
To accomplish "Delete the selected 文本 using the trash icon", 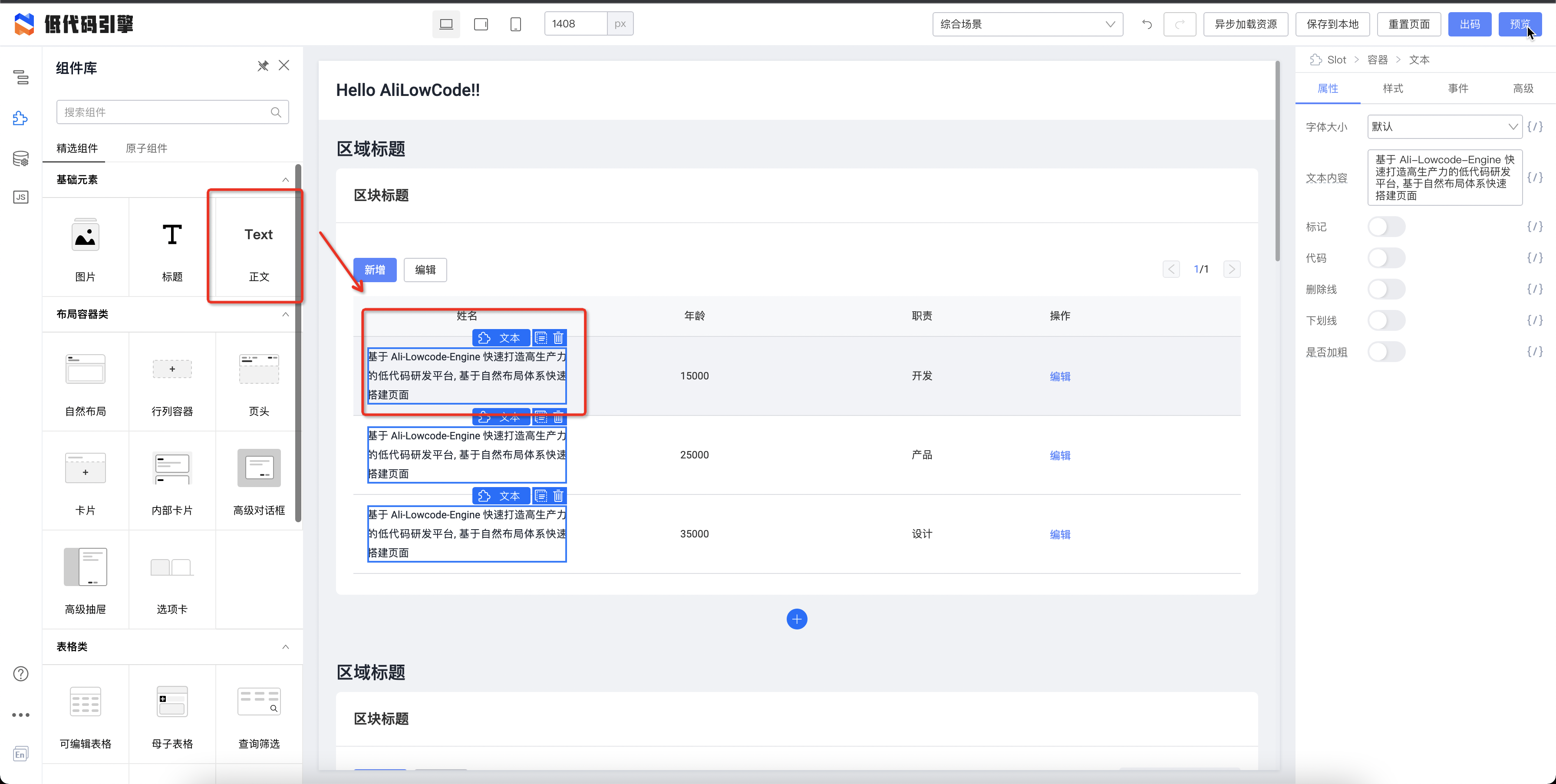I will click(558, 338).
